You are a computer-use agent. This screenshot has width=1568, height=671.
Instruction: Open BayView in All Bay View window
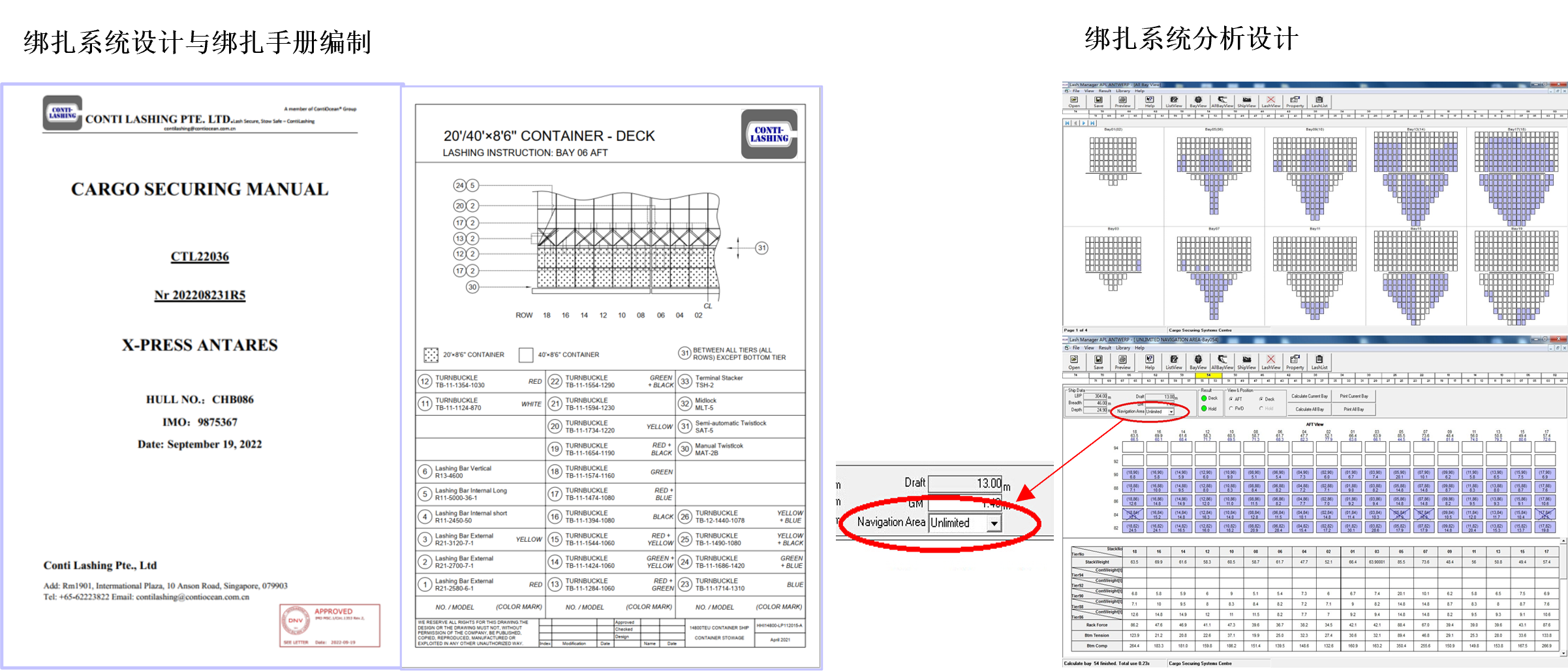click(1198, 102)
